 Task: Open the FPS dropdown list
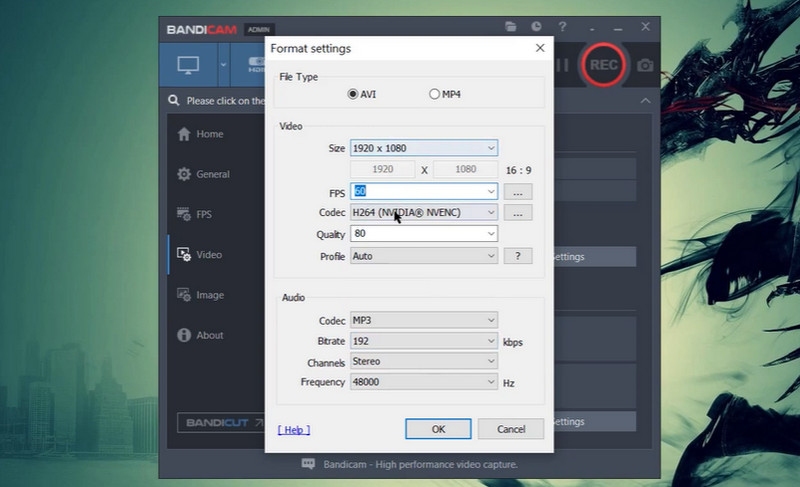491,191
